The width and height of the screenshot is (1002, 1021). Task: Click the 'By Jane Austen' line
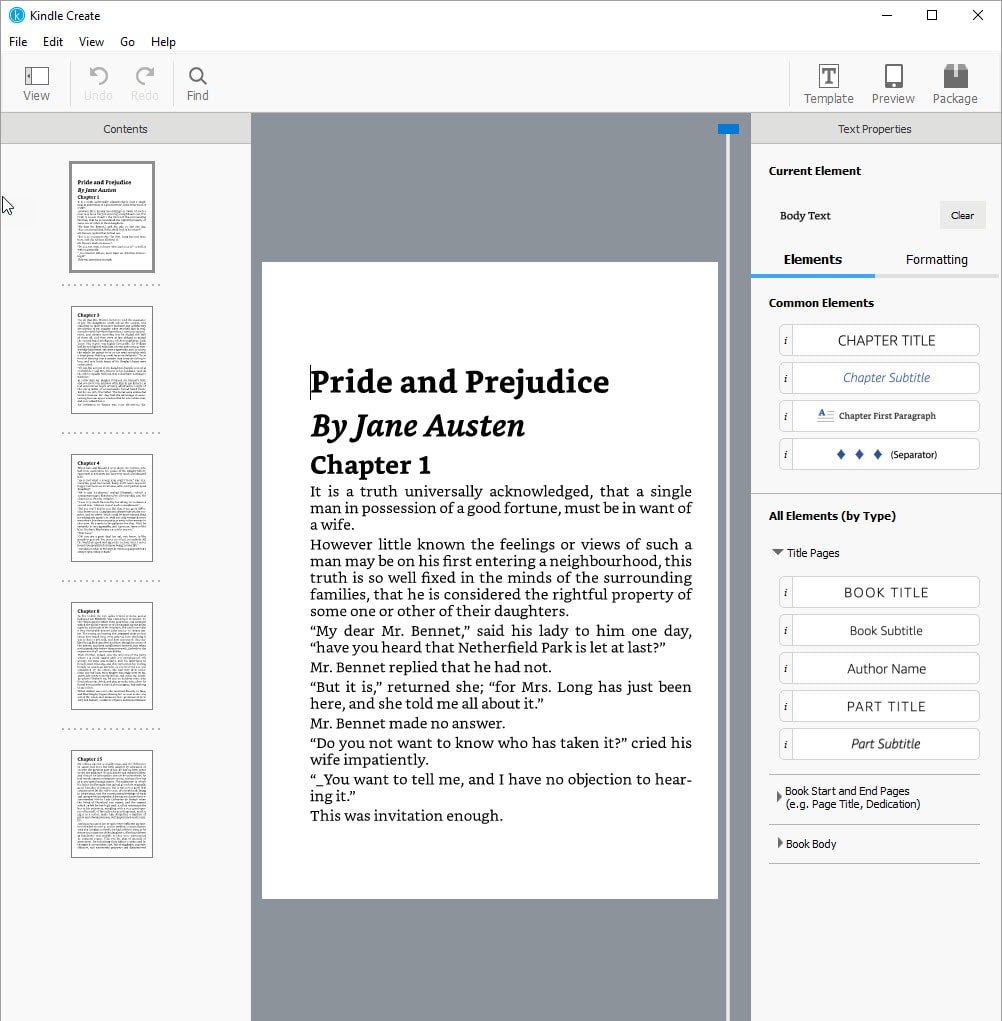417,427
